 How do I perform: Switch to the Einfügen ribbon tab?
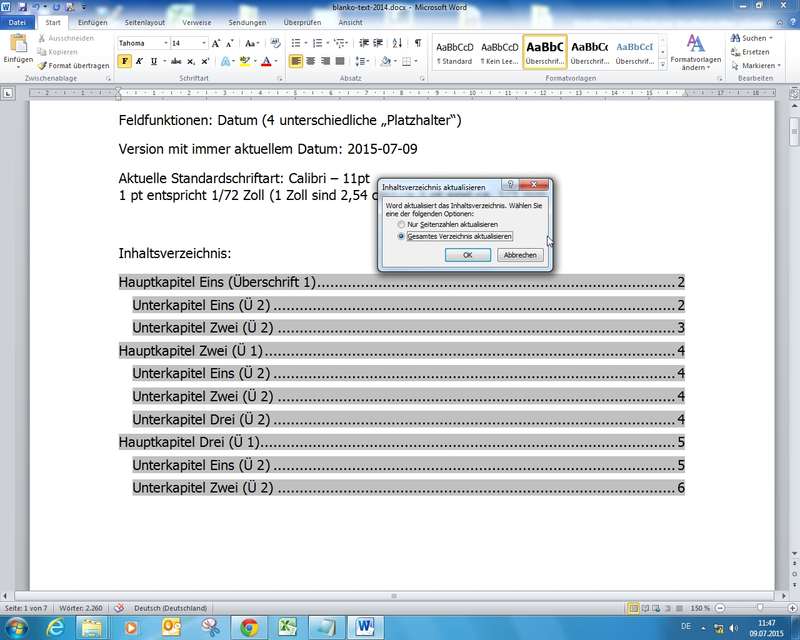click(x=93, y=22)
